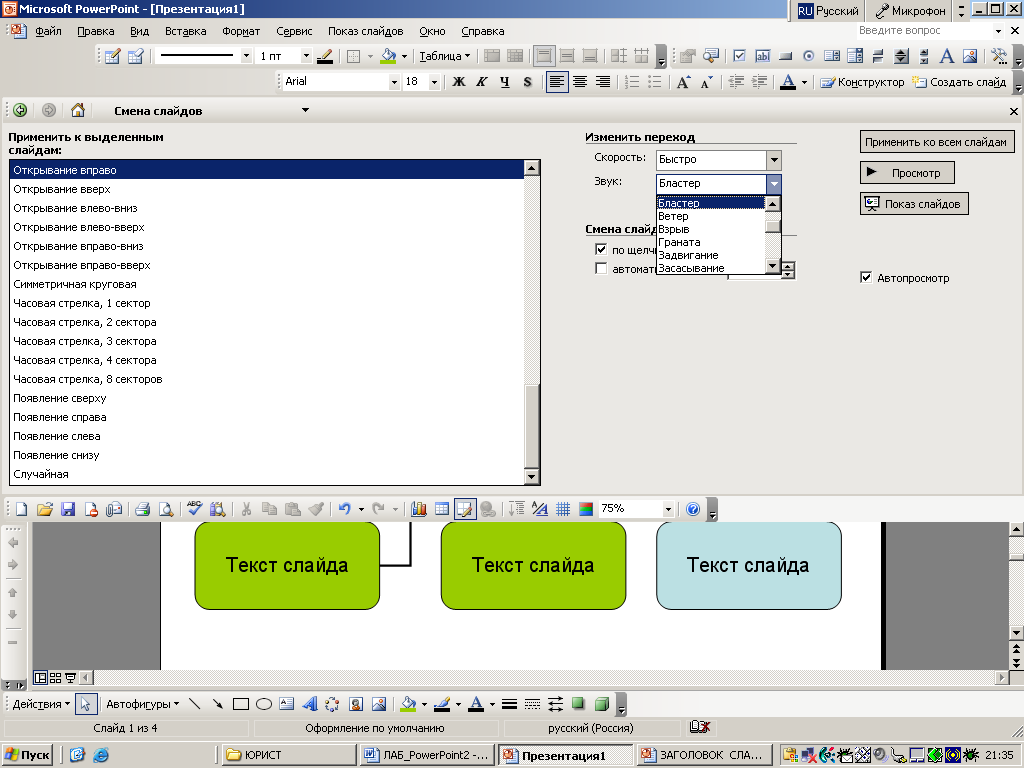Open the Смена слайдов task pane dropdown
This screenshot has height=768, width=1024.
tap(305, 110)
